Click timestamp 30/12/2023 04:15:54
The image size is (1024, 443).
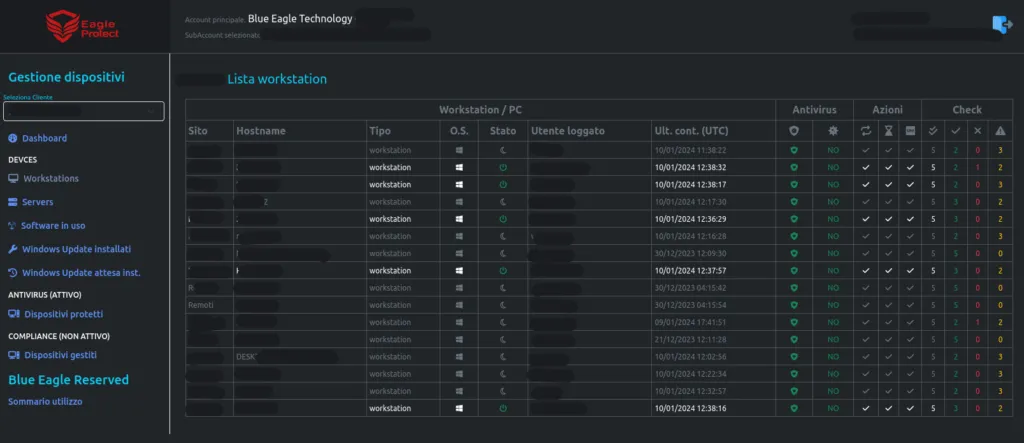(690, 305)
